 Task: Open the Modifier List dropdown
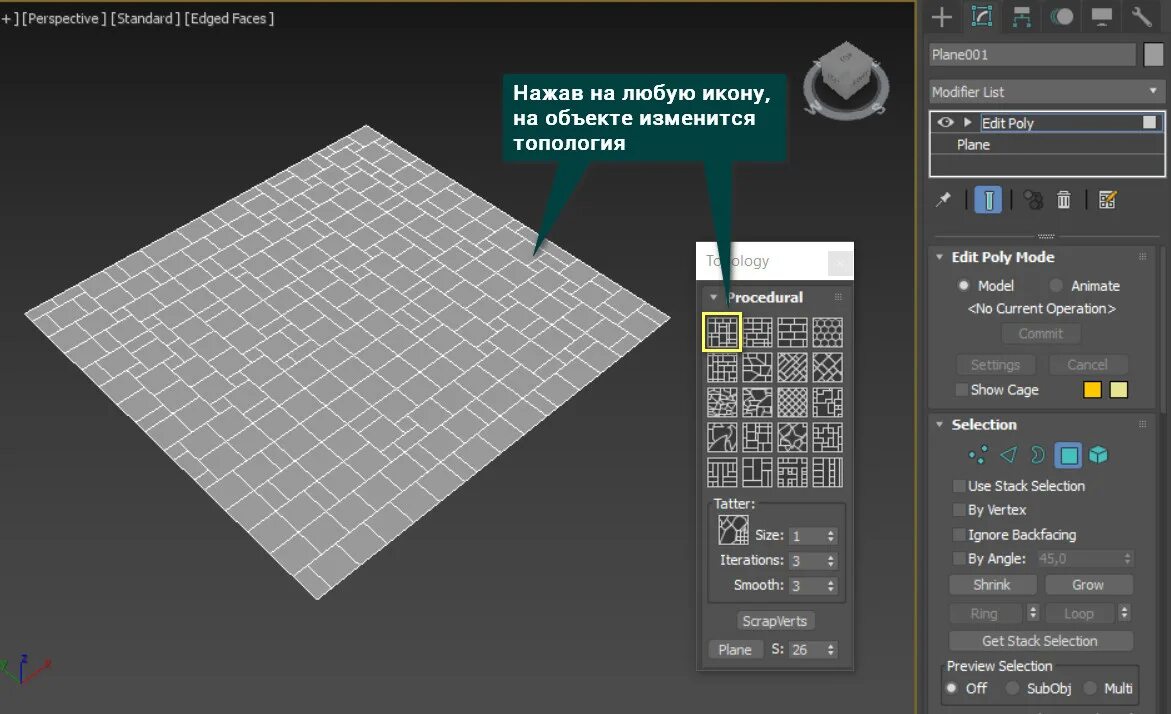(1047, 91)
